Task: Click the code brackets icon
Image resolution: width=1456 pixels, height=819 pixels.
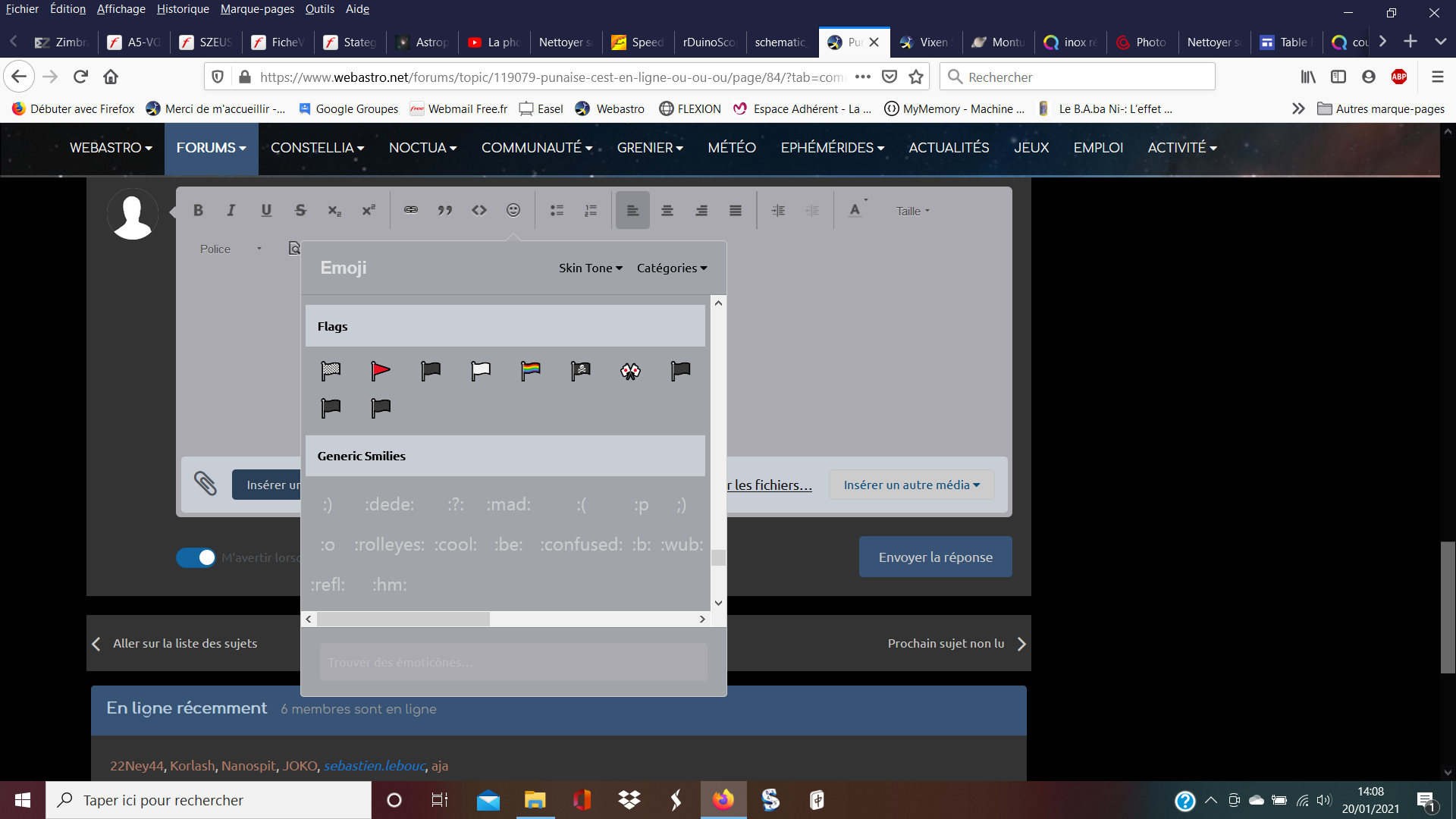Action: coord(479,211)
